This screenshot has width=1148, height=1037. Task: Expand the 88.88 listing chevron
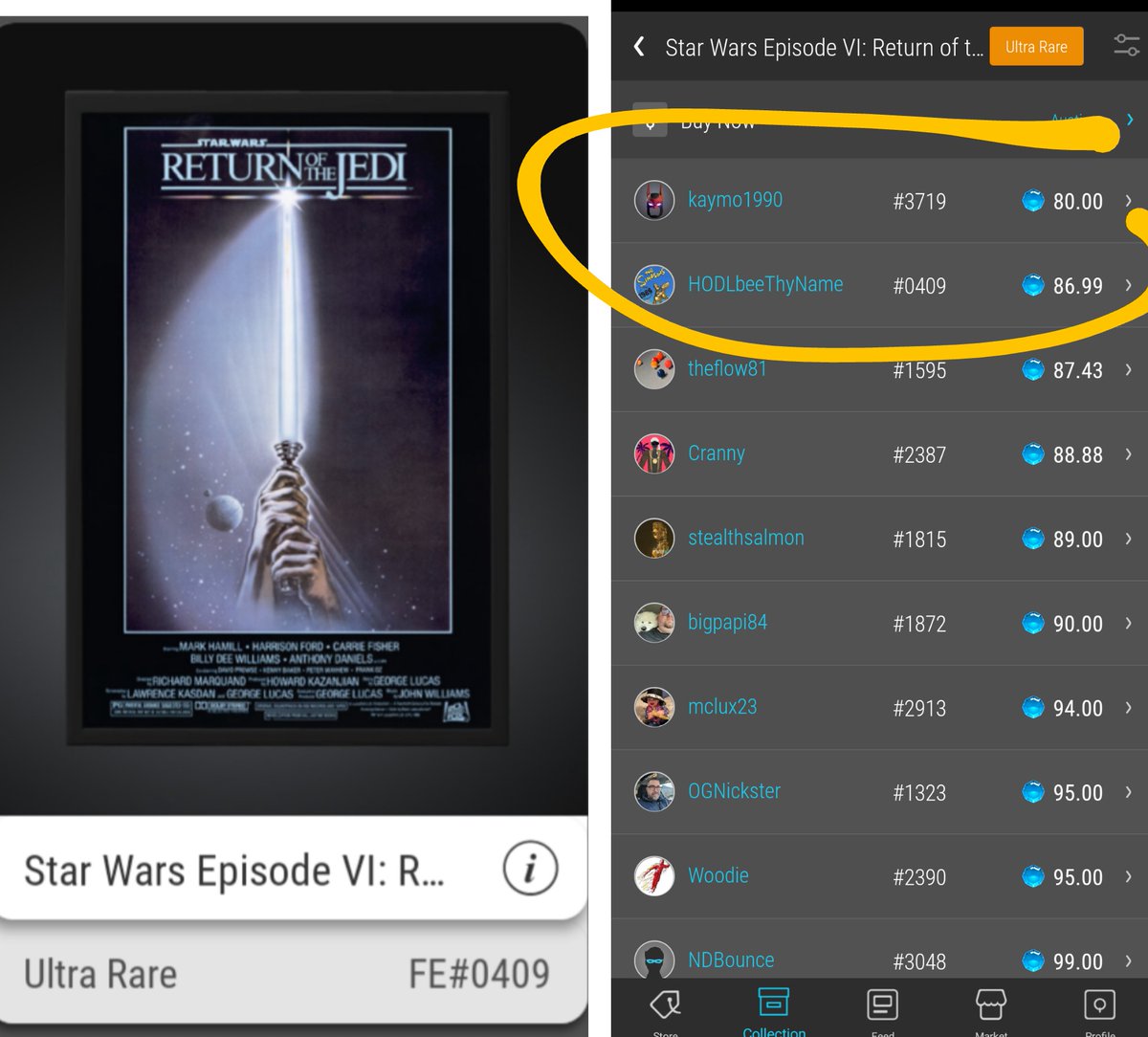(x=1129, y=454)
